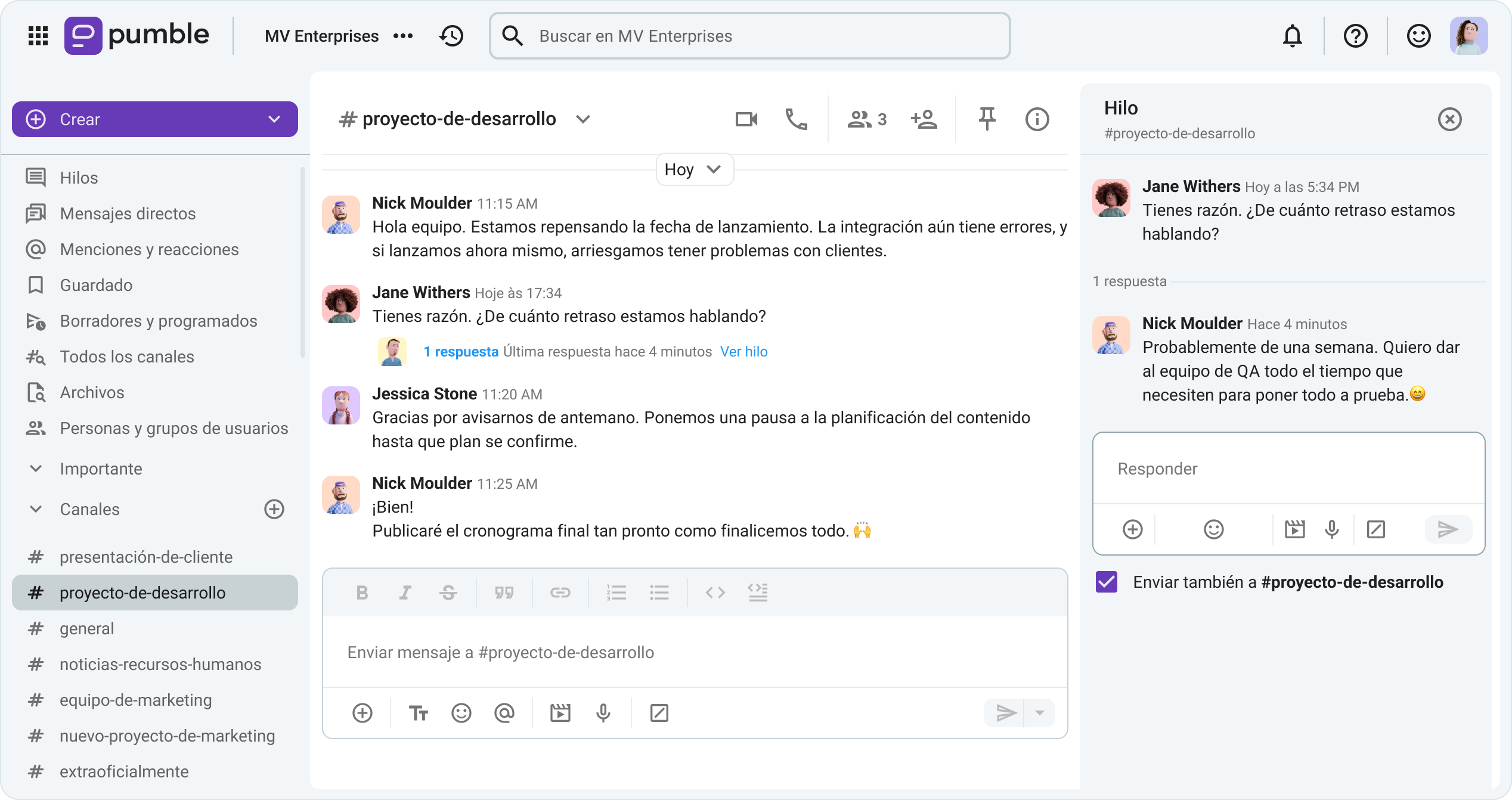Open pinned messages with pin icon
This screenshot has width=1512, height=800.
[987, 119]
